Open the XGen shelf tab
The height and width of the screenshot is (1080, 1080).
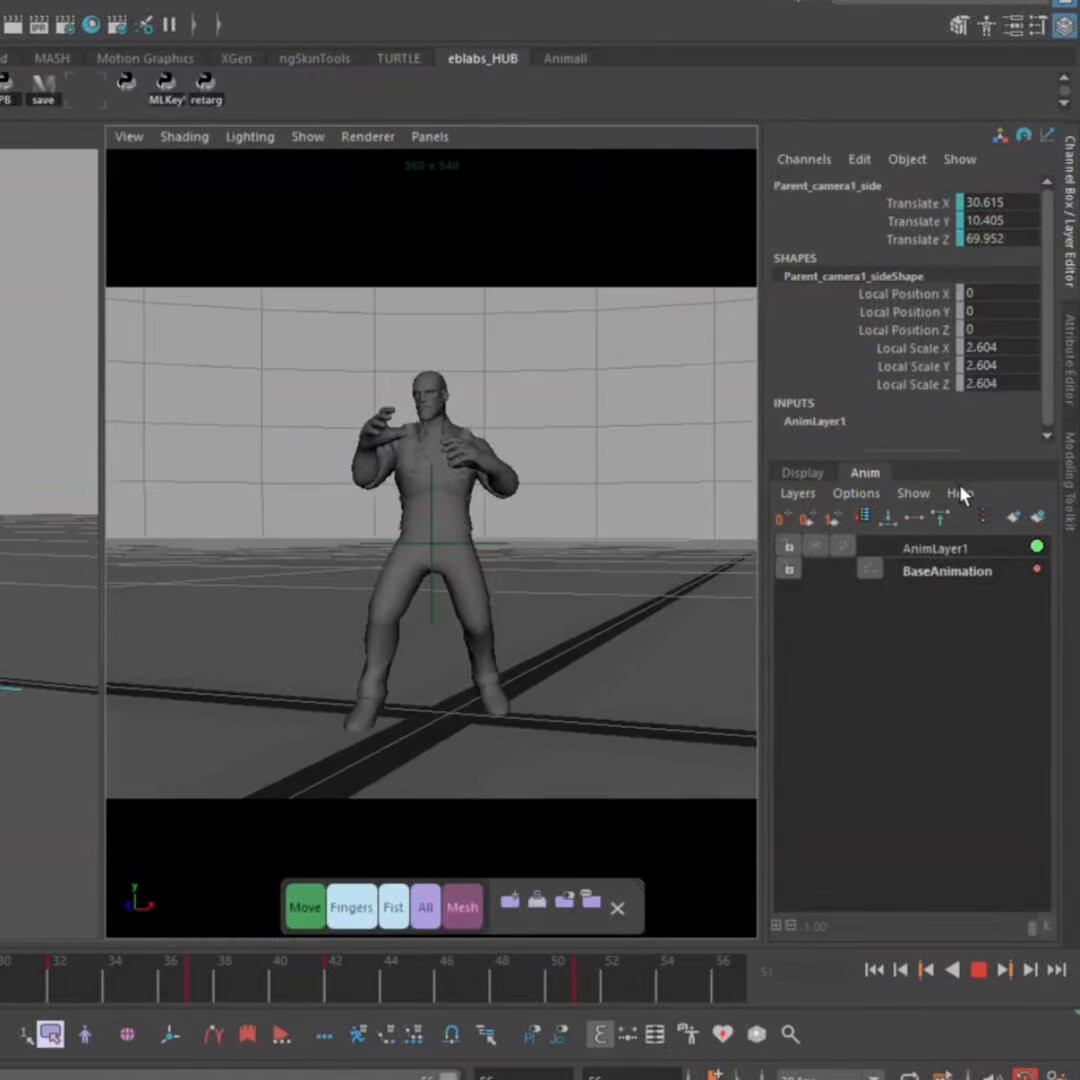coord(236,59)
